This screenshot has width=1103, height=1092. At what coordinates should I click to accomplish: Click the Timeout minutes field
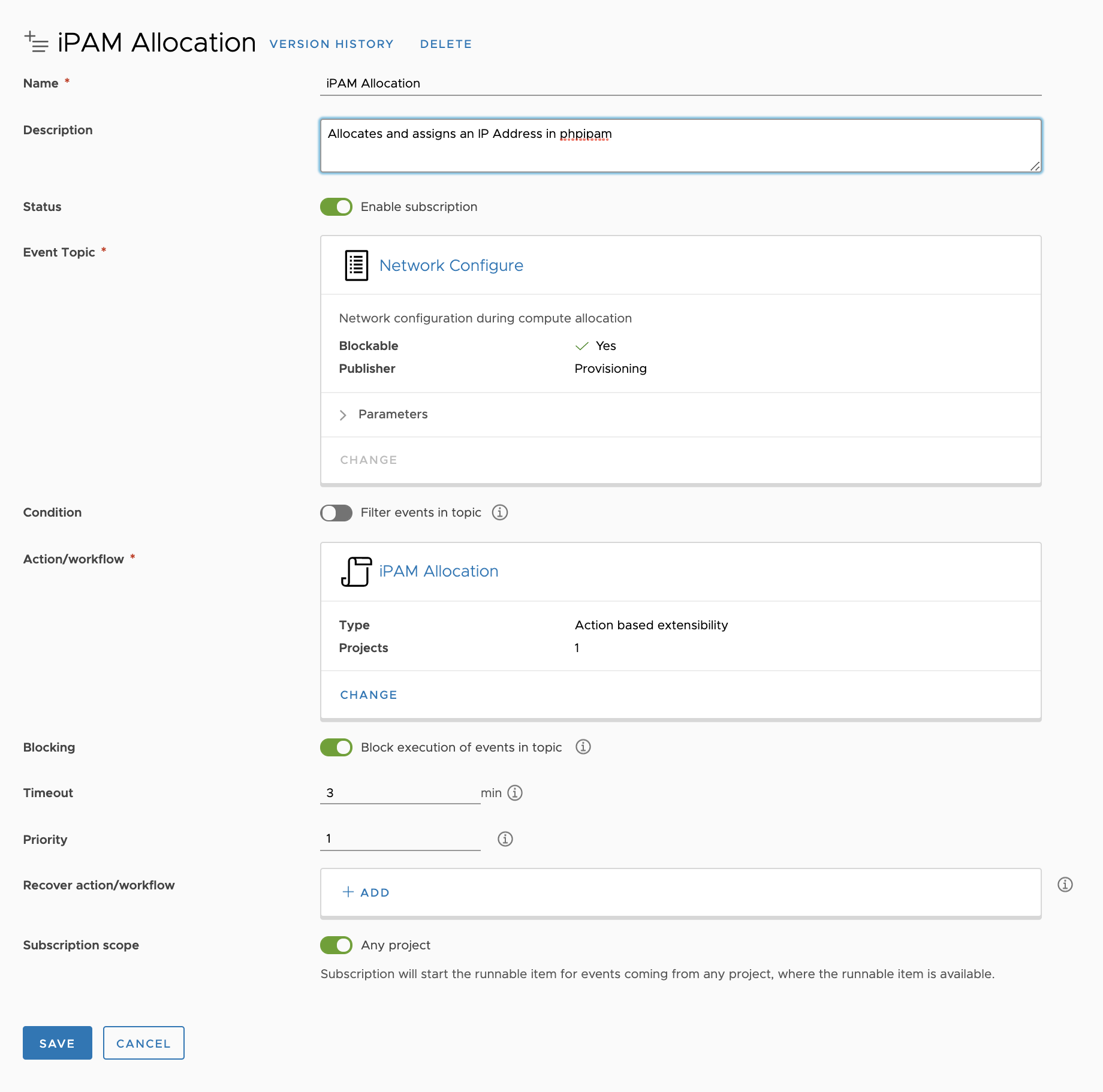pos(400,793)
